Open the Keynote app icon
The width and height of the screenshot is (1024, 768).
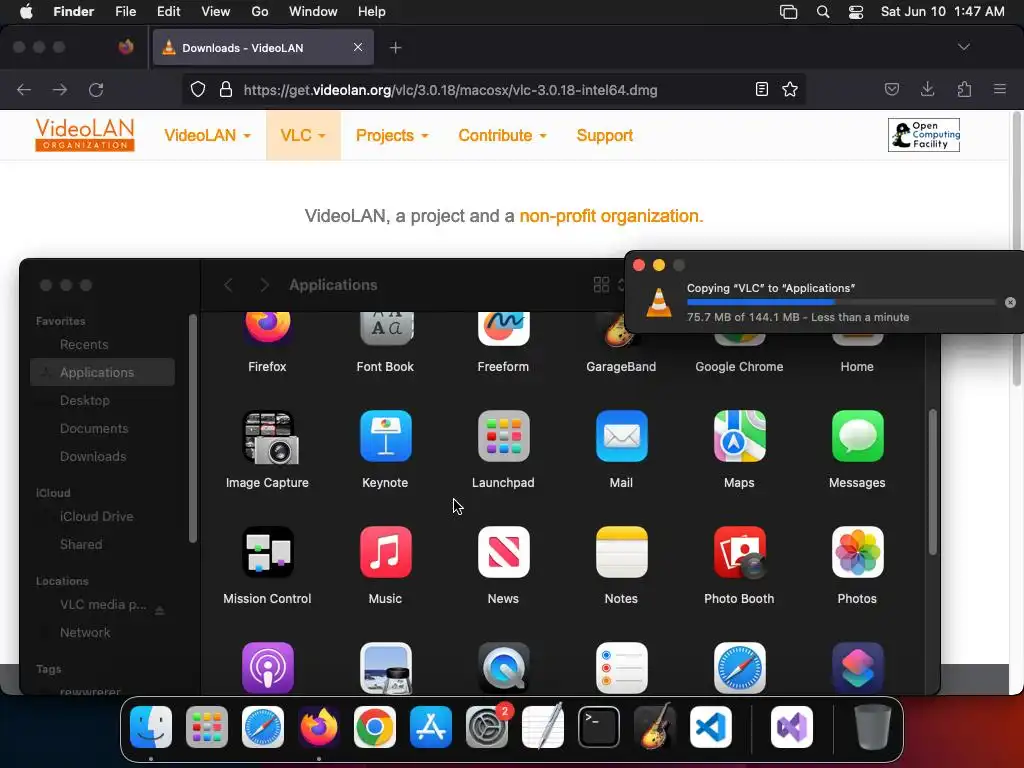(385, 436)
